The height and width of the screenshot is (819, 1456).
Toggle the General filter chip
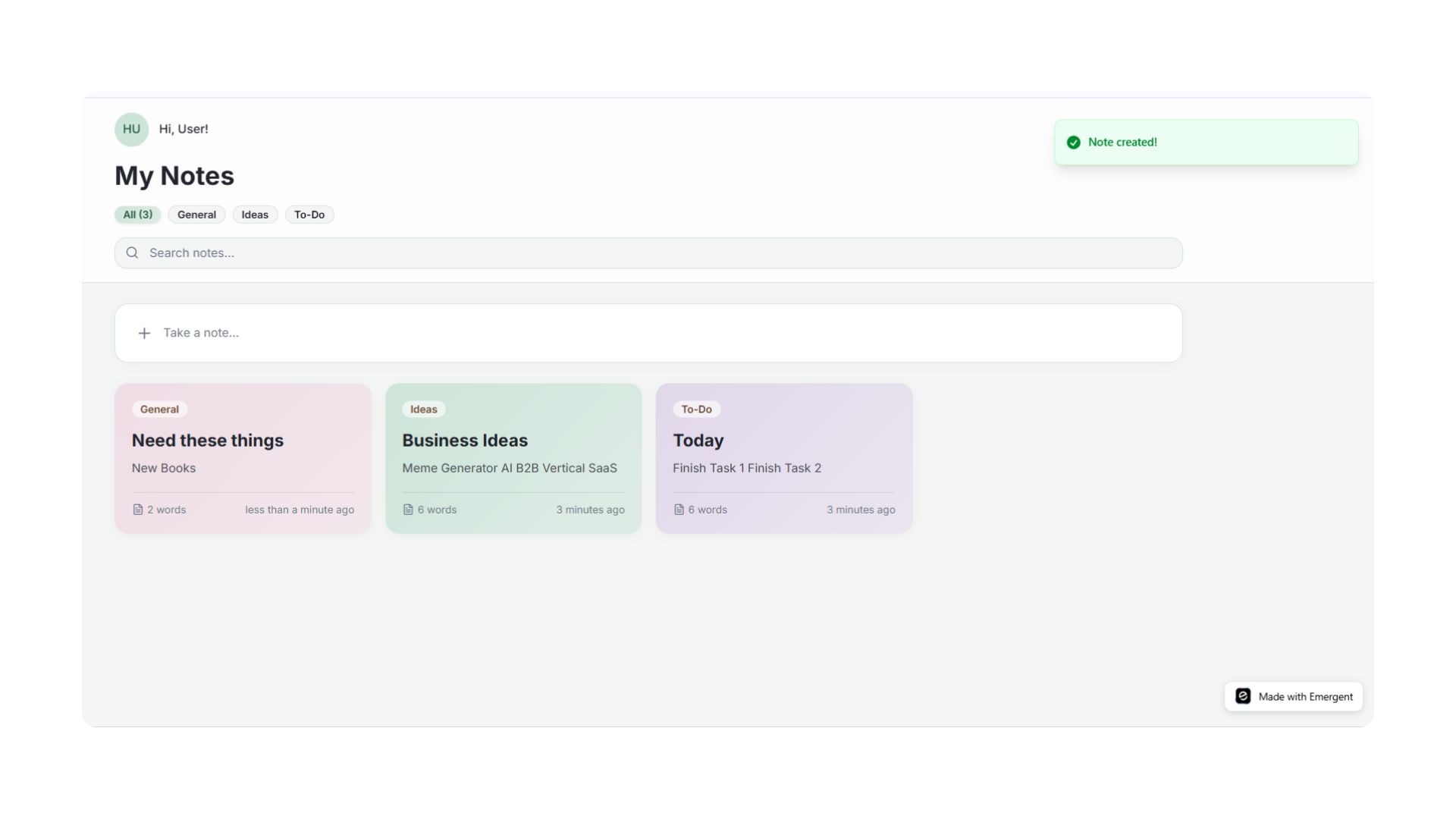[196, 215]
